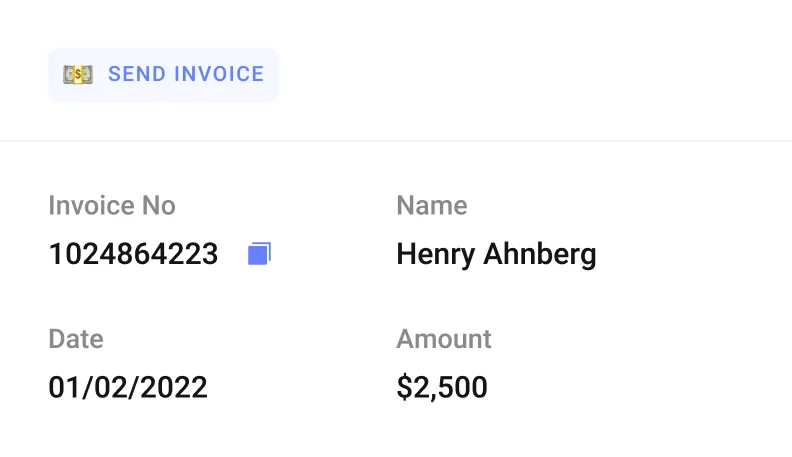The image size is (792, 457).
Task: Click the Name field label
Action: pos(432,206)
